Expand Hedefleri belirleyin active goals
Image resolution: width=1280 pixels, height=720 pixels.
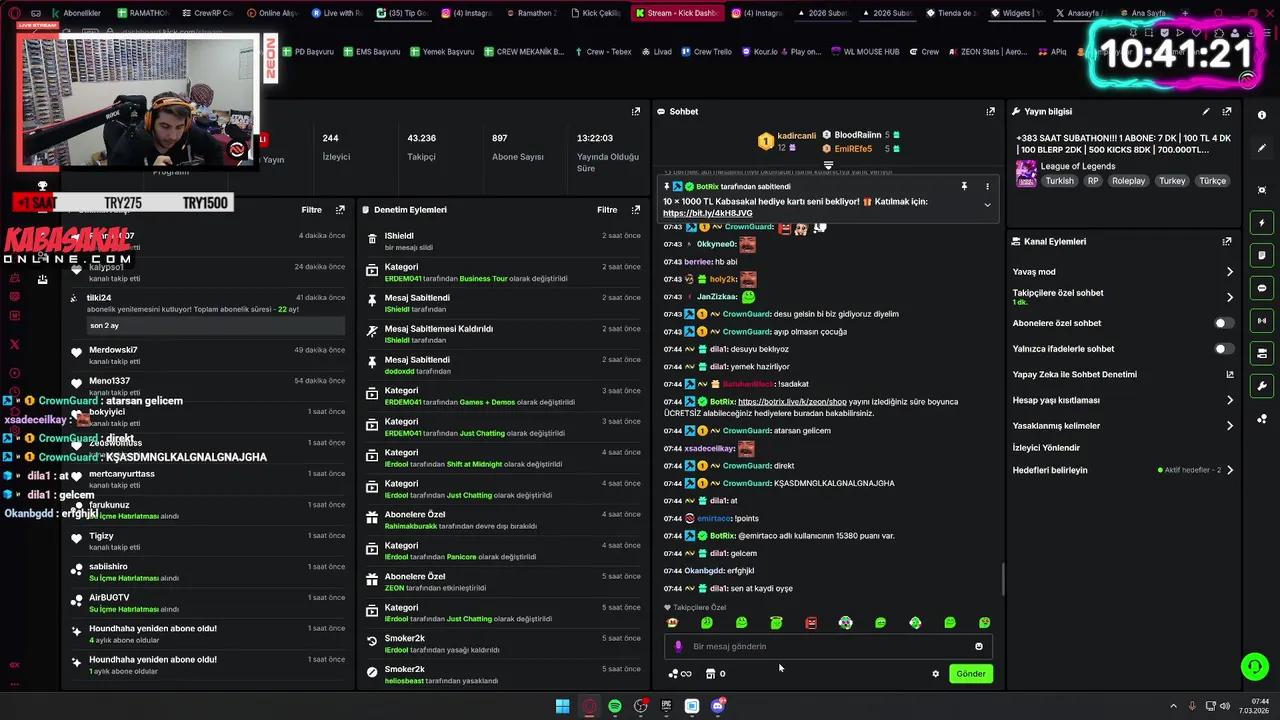1230,470
